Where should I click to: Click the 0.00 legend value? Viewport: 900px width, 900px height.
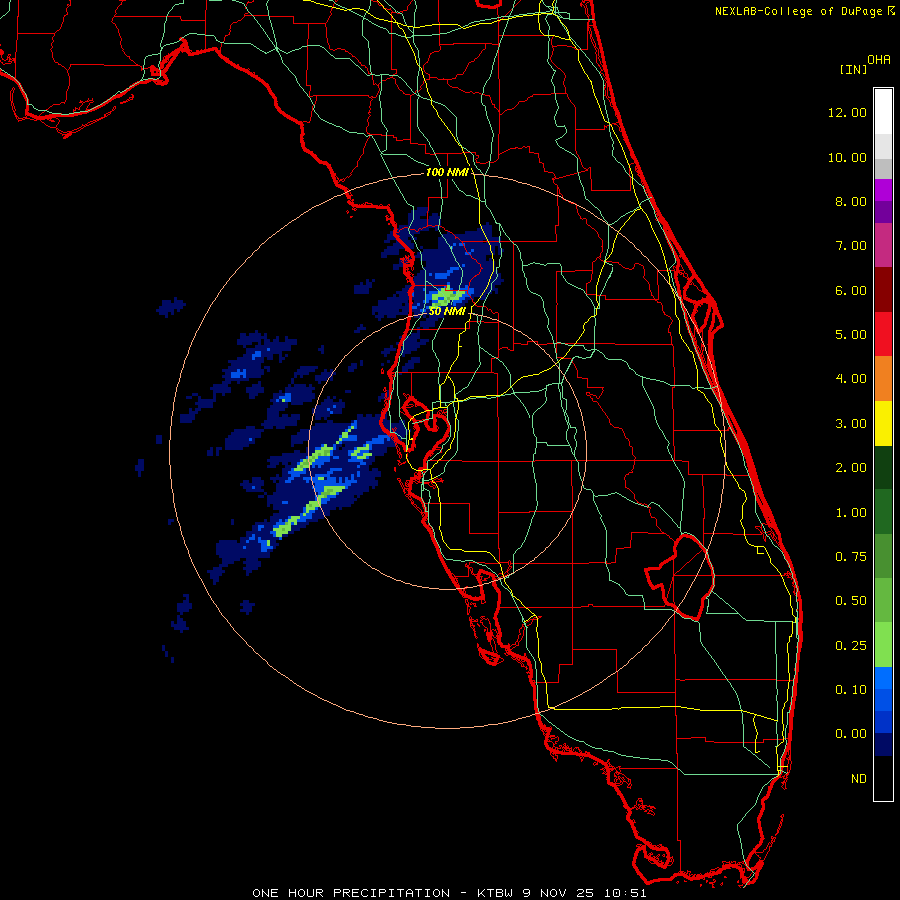tap(851, 734)
